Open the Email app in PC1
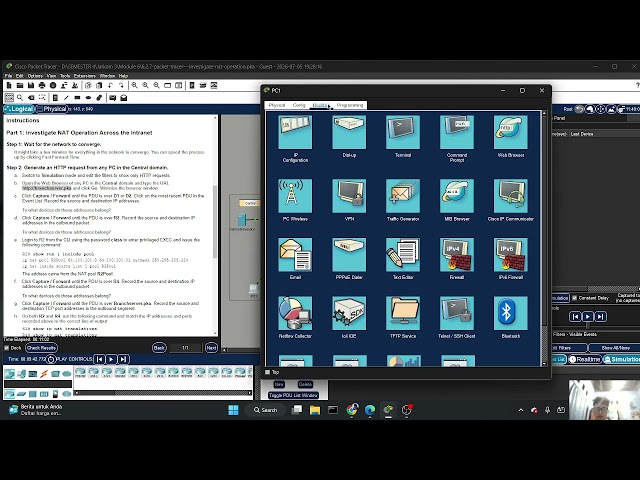Image resolution: width=640 pixels, height=480 pixels. tap(295, 255)
